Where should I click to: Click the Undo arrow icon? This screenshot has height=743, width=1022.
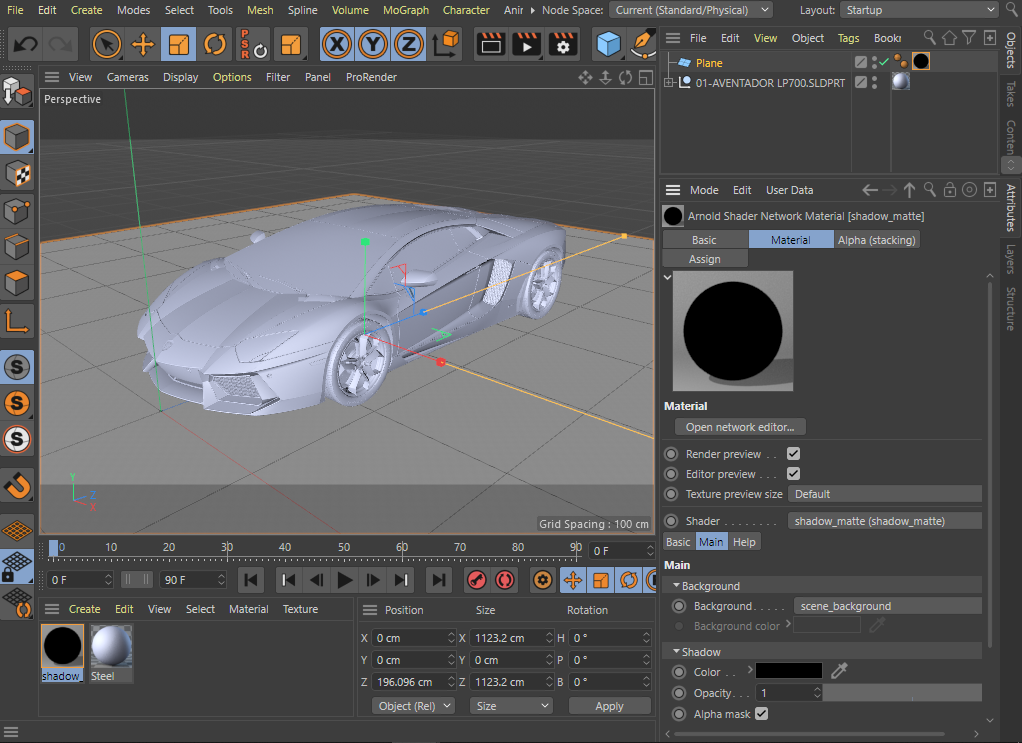pos(26,45)
